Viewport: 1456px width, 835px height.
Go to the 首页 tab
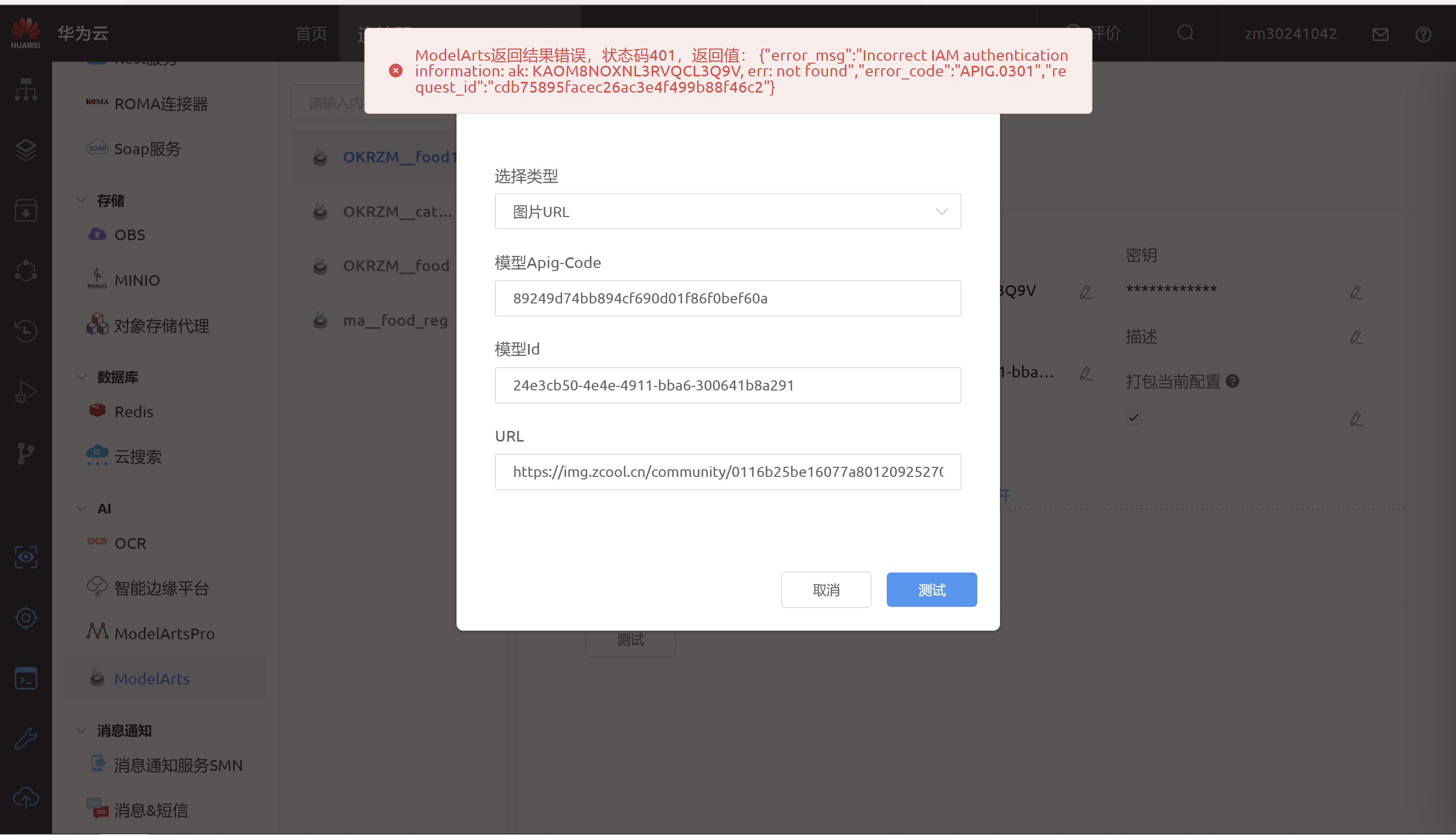(x=311, y=33)
